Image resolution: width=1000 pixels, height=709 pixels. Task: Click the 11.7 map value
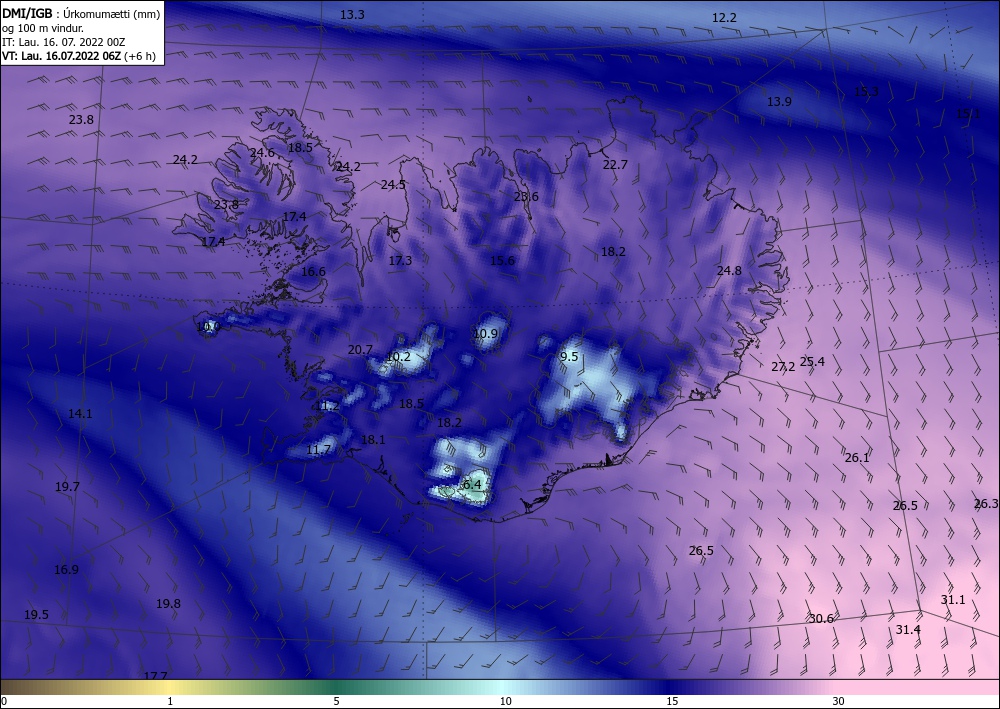click(318, 450)
